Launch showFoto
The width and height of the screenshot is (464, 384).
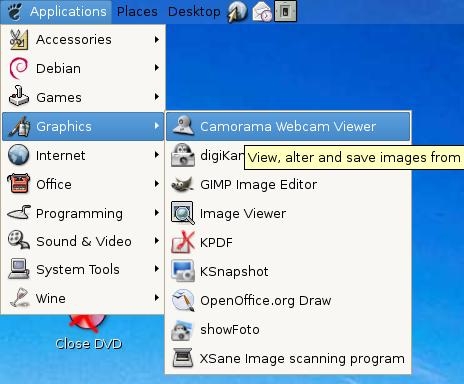230,329
